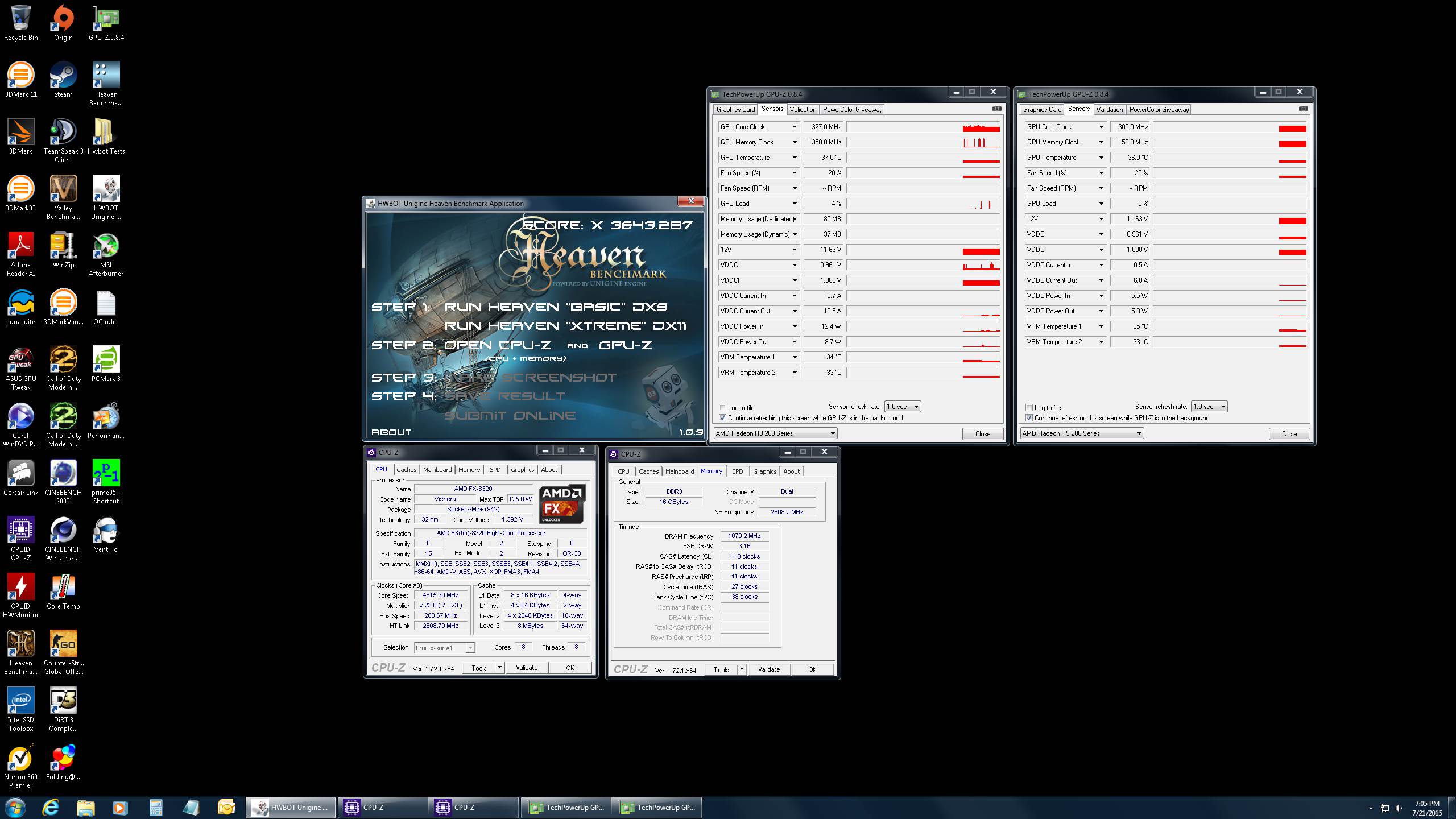Screen dimensions: 1456x819
Task: Toggle background refresh in right GPU-Z
Action: tap(1029, 418)
